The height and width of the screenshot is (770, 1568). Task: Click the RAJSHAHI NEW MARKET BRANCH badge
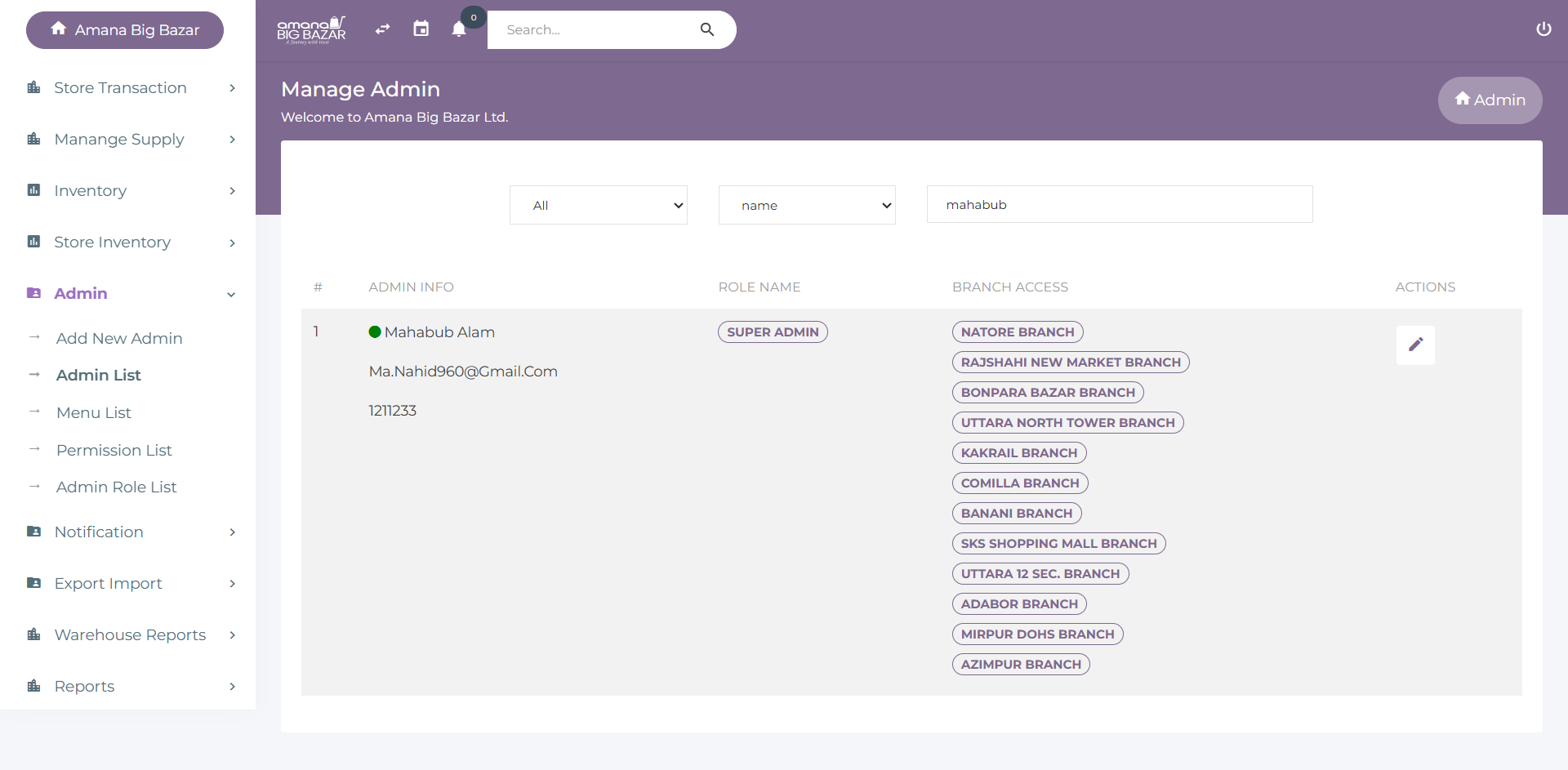(1071, 362)
